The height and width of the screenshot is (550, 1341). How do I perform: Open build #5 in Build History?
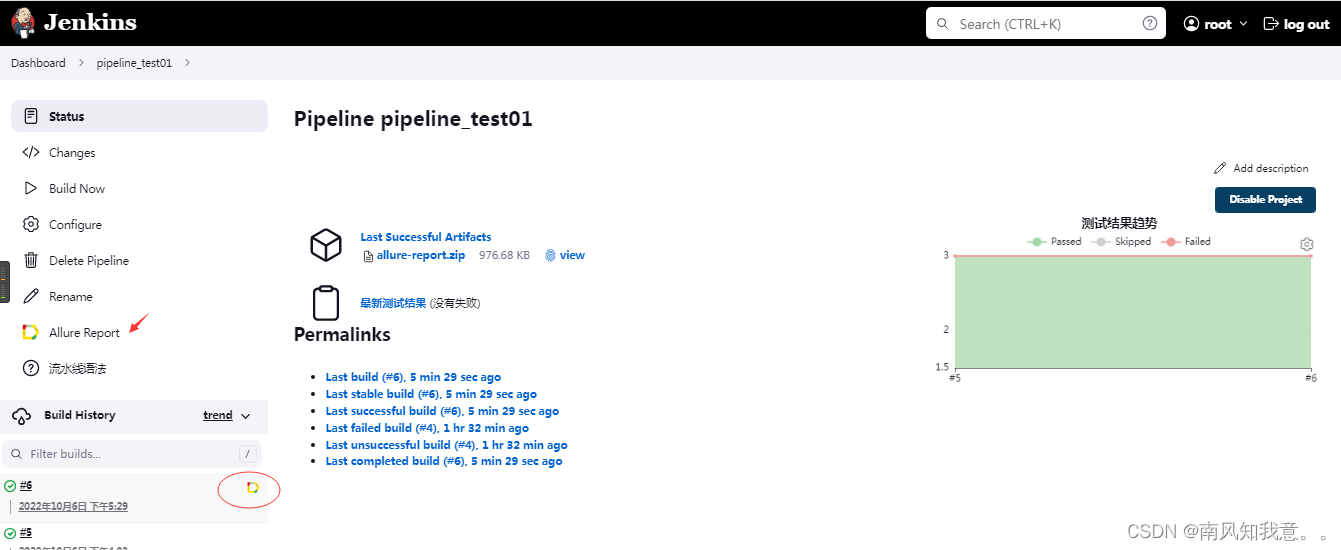pos(26,532)
